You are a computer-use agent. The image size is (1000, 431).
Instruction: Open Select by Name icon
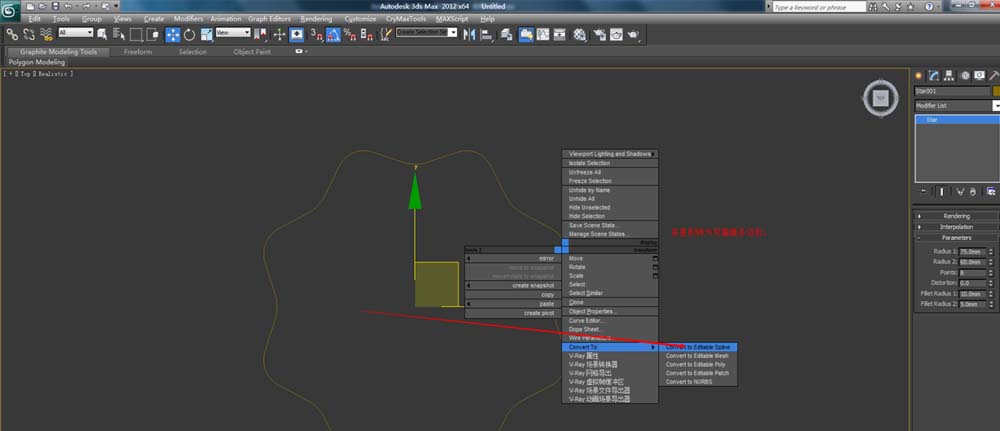(x=119, y=34)
